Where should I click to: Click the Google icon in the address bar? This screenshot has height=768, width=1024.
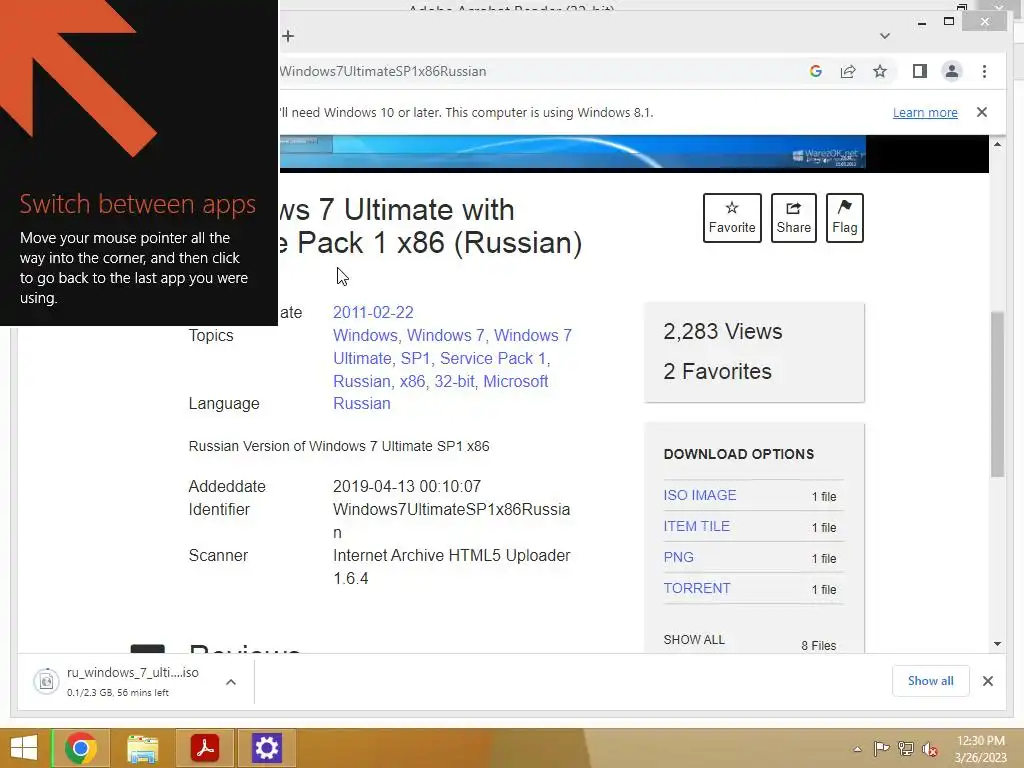(x=816, y=71)
